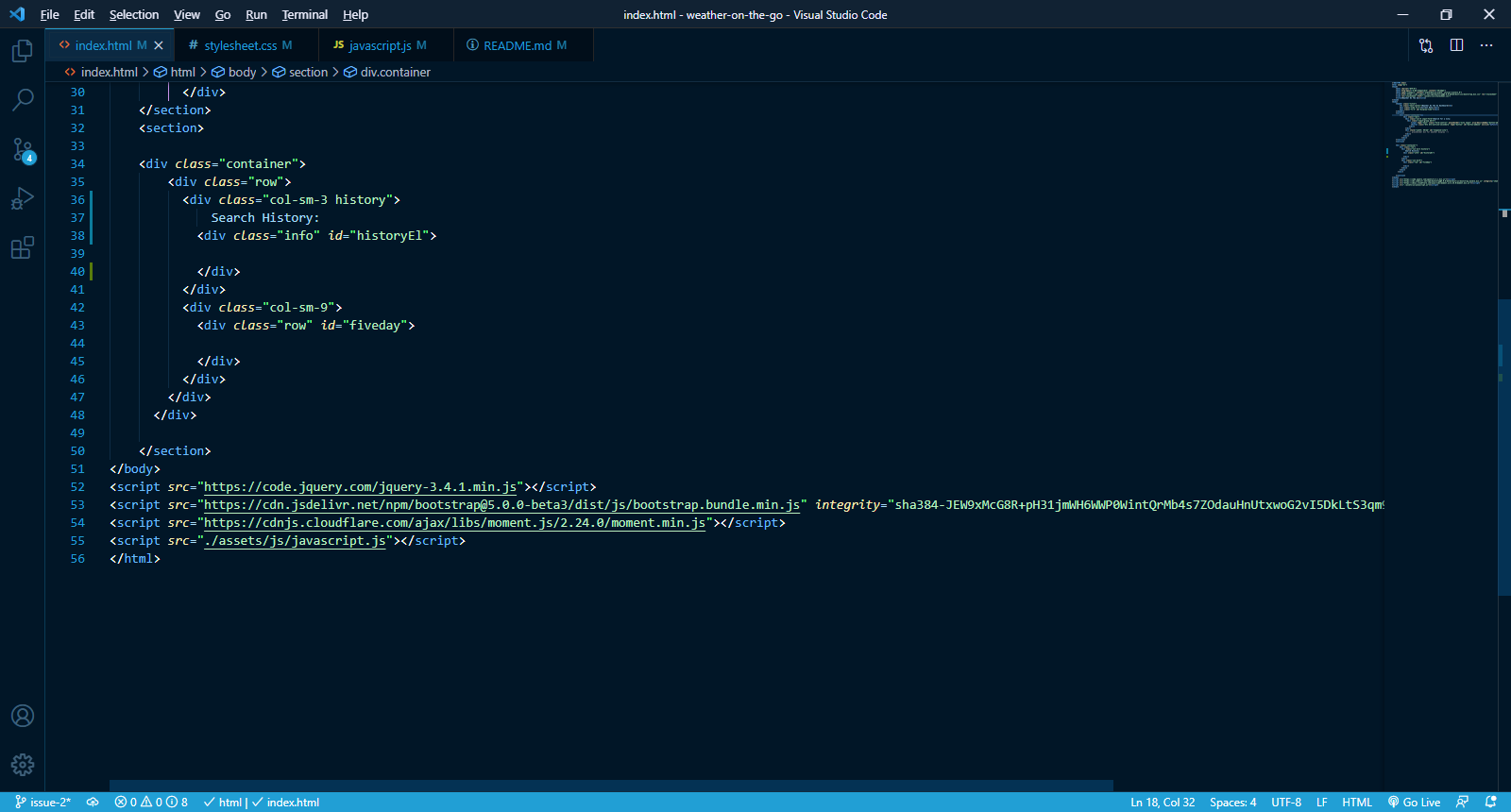Click the issue-2* branch in status bar
The height and width of the screenshot is (812, 1511).
click(43, 802)
